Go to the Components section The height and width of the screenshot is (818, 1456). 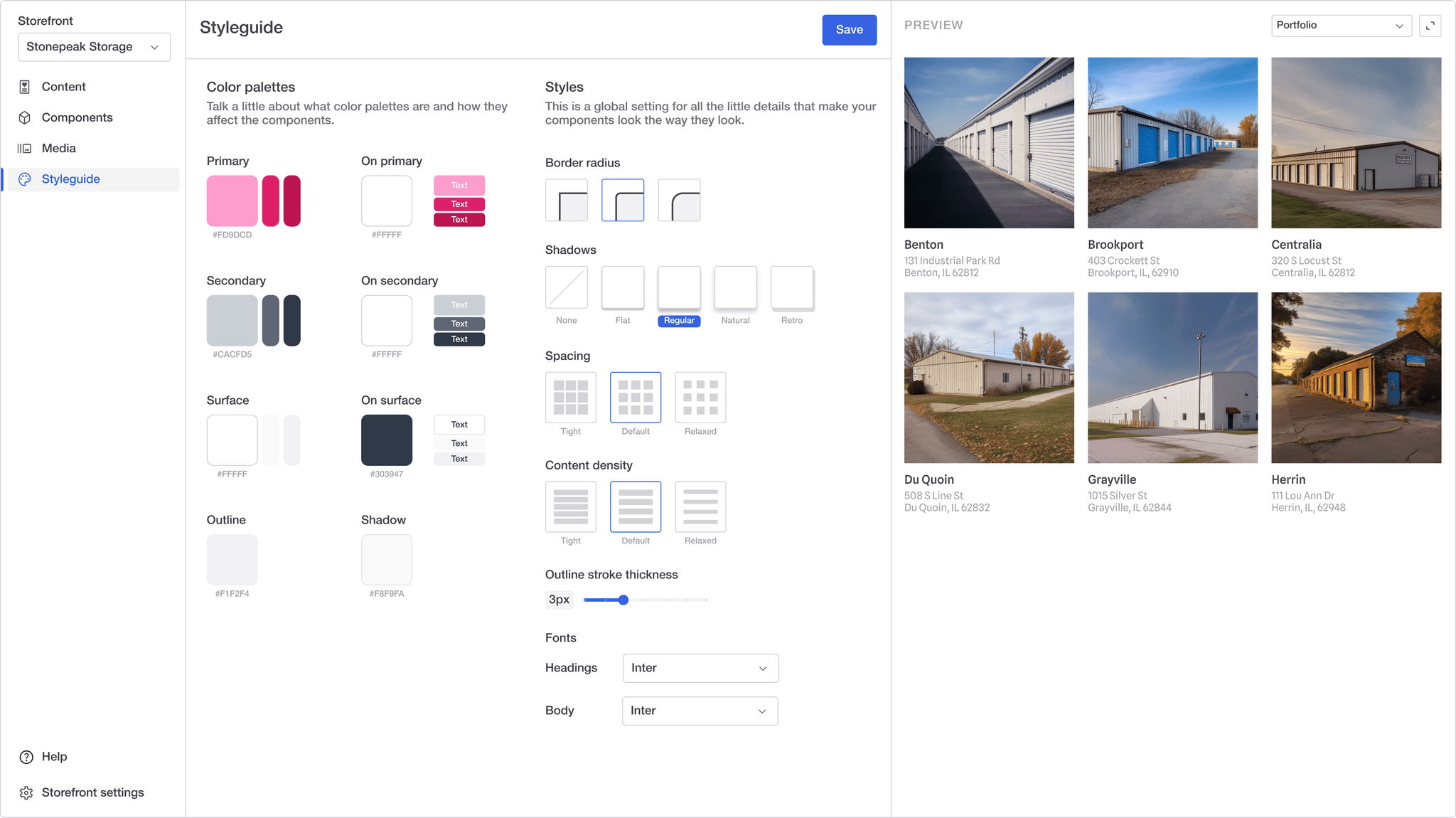(77, 117)
